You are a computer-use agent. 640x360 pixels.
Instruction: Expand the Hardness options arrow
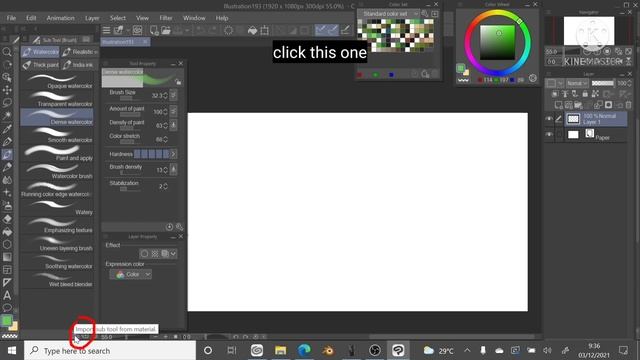[173, 154]
